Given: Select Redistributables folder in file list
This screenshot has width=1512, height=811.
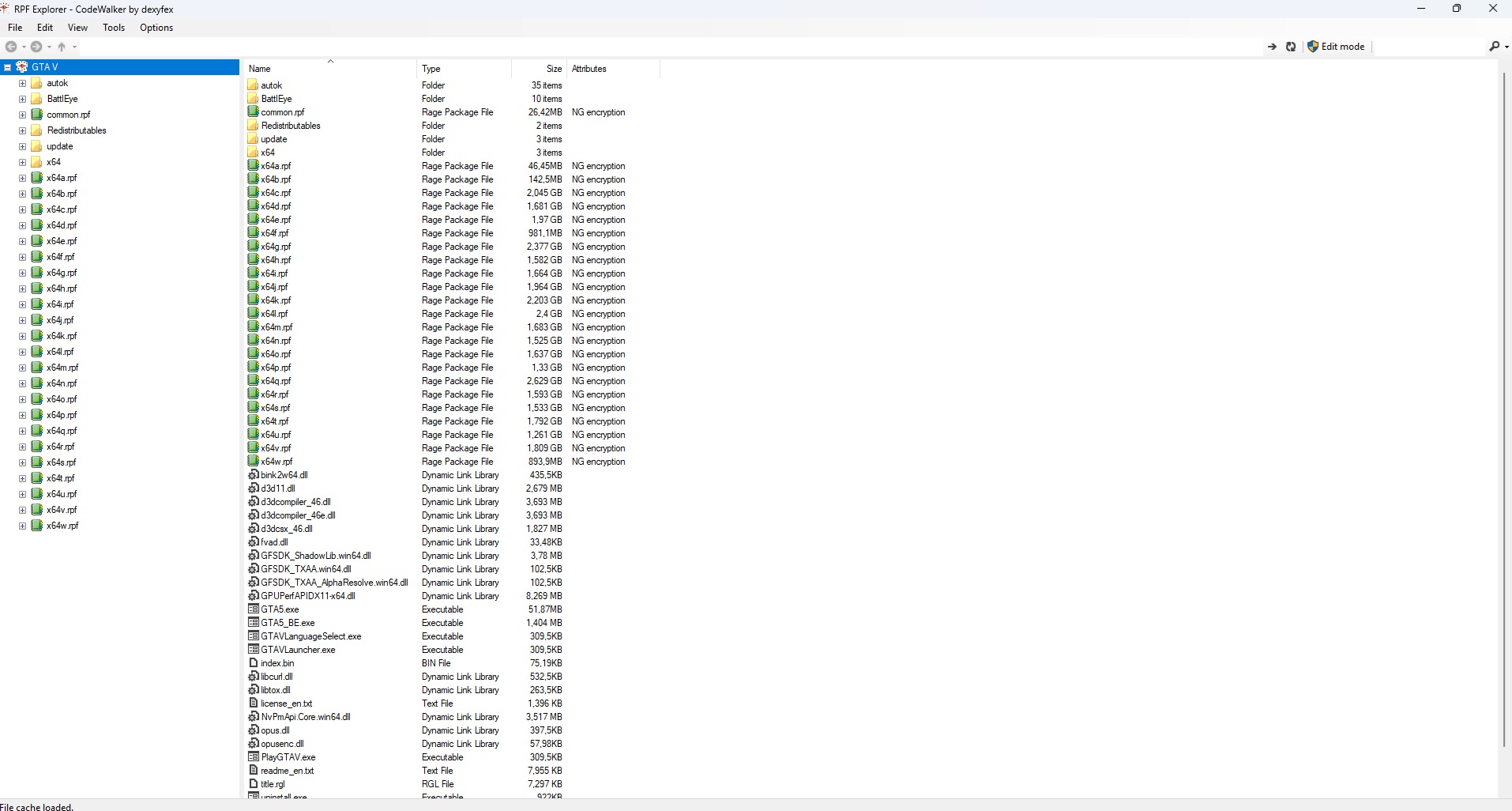Looking at the screenshot, I should (x=291, y=125).
